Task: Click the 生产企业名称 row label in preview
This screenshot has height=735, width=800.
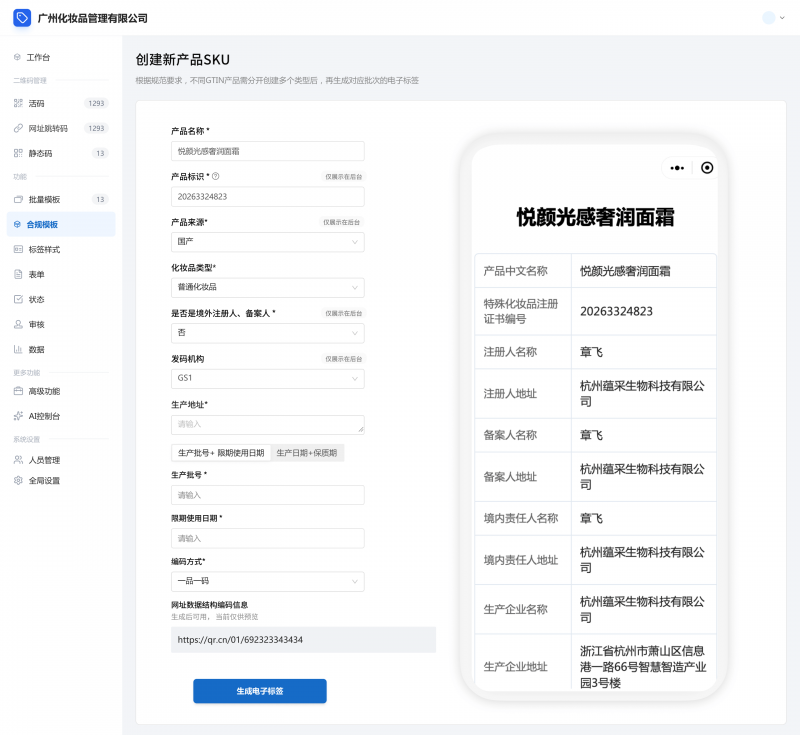Action: [x=515, y=610]
